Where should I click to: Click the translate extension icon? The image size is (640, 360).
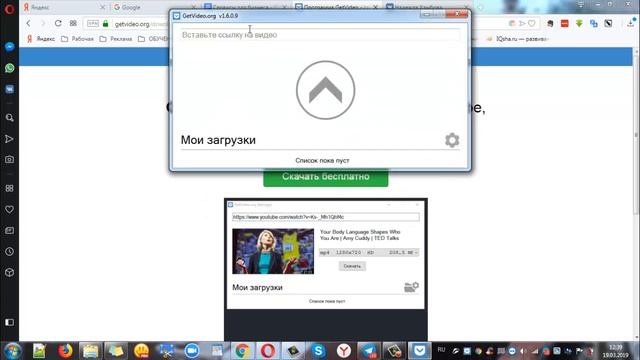click(x=594, y=24)
